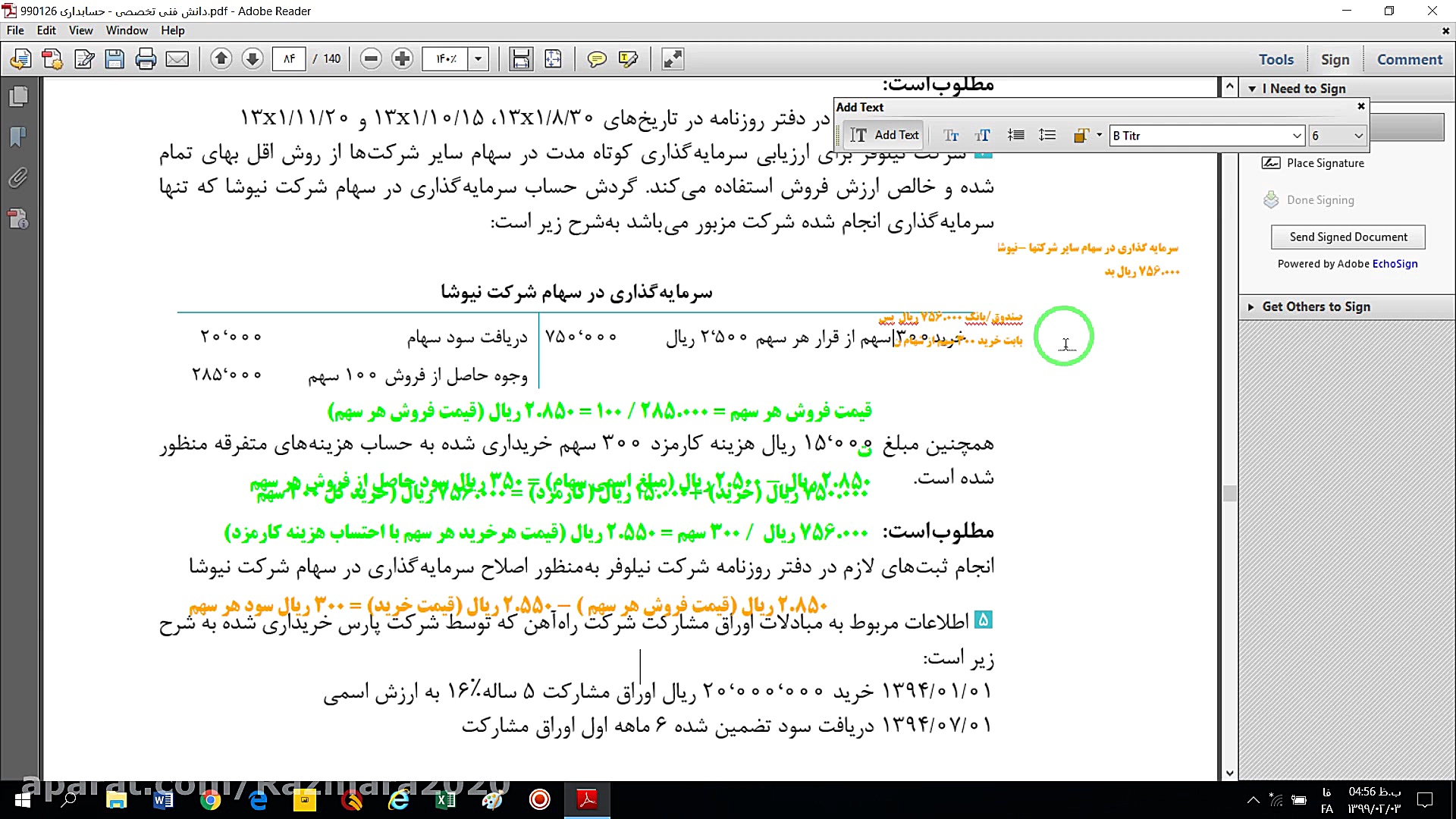Image resolution: width=1456 pixels, height=819 pixels.
Task: Show the page thumbnails panel
Action: pos(18,96)
